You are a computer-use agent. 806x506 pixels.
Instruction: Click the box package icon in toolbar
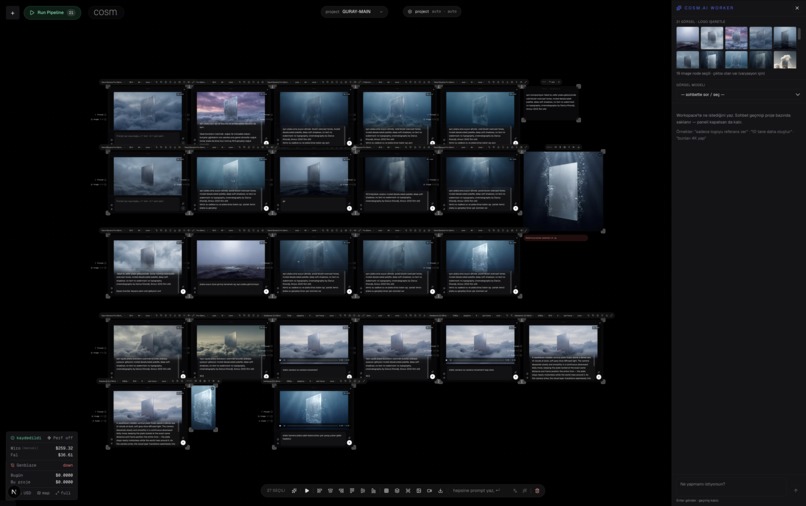coord(397,491)
